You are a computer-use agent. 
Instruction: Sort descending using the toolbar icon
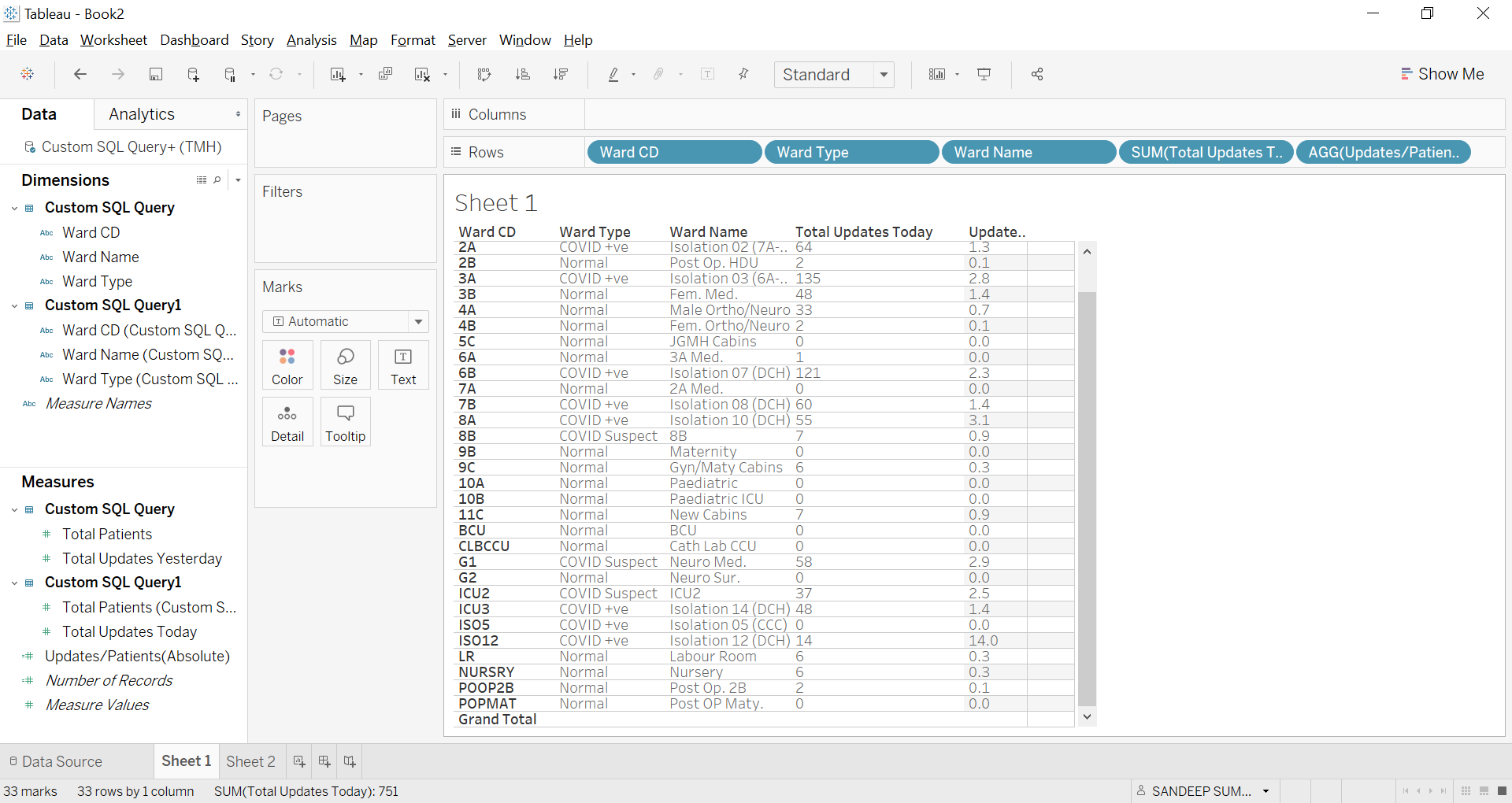pyautogui.click(x=561, y=74)
